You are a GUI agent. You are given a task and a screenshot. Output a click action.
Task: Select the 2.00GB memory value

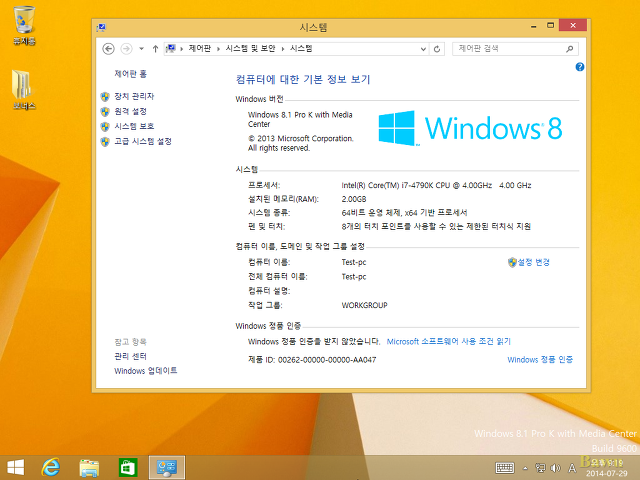pyautogui.click(x=354, y=199)
